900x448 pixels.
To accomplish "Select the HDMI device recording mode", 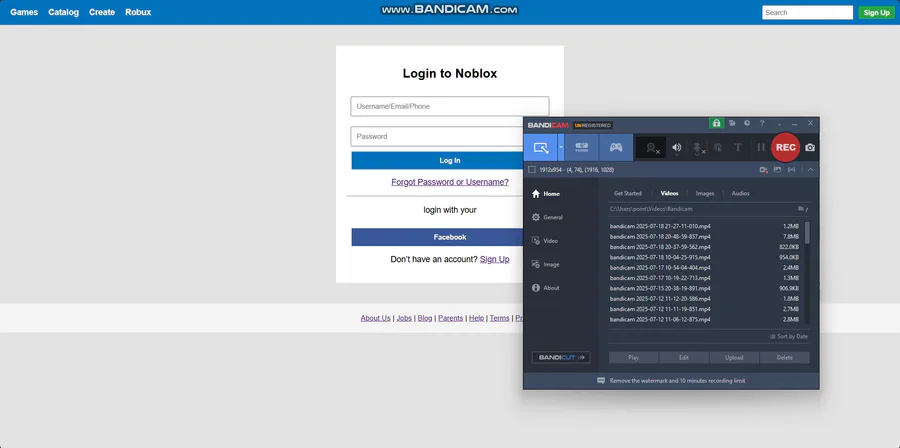I will tap(581, 147).
